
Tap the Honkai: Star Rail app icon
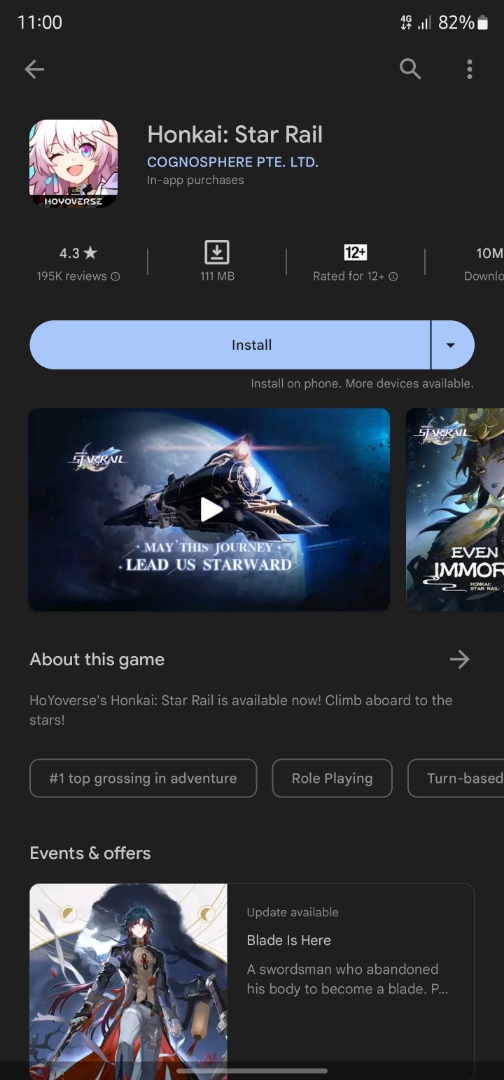point(74,164)
